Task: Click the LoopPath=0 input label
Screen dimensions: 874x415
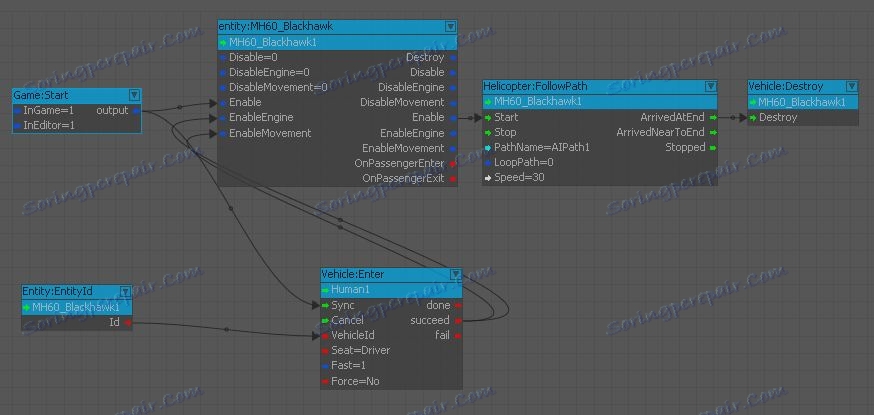Action: pyautogui.click(x=524, y=163)
